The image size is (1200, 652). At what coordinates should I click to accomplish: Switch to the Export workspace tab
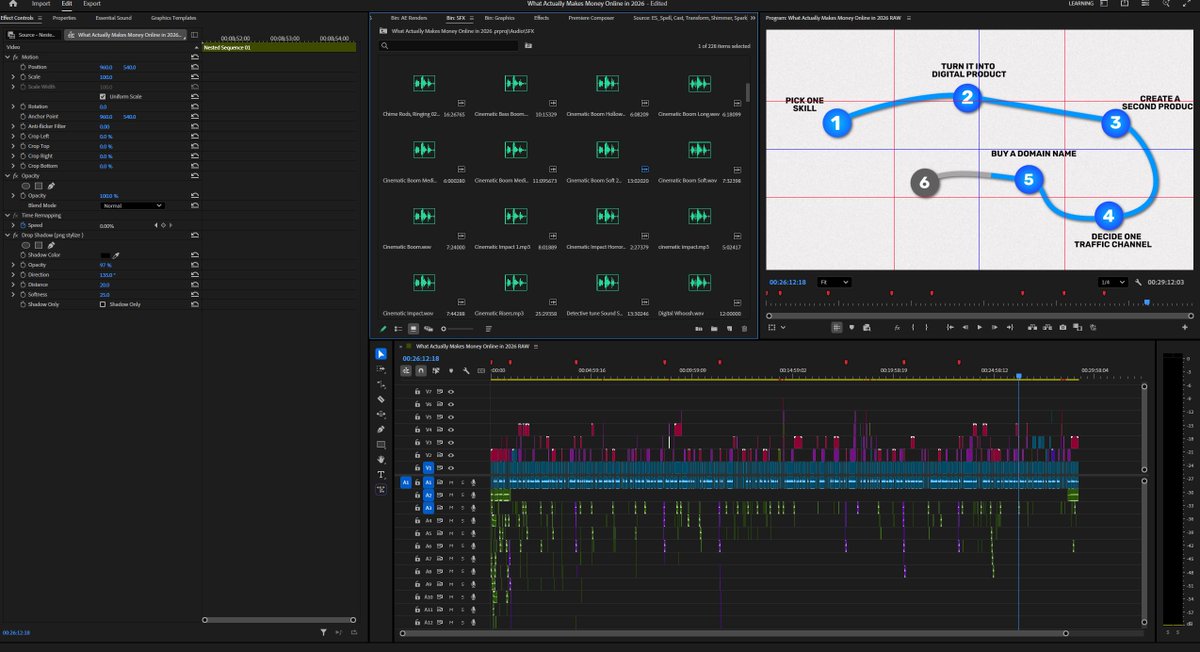[91, 4]
